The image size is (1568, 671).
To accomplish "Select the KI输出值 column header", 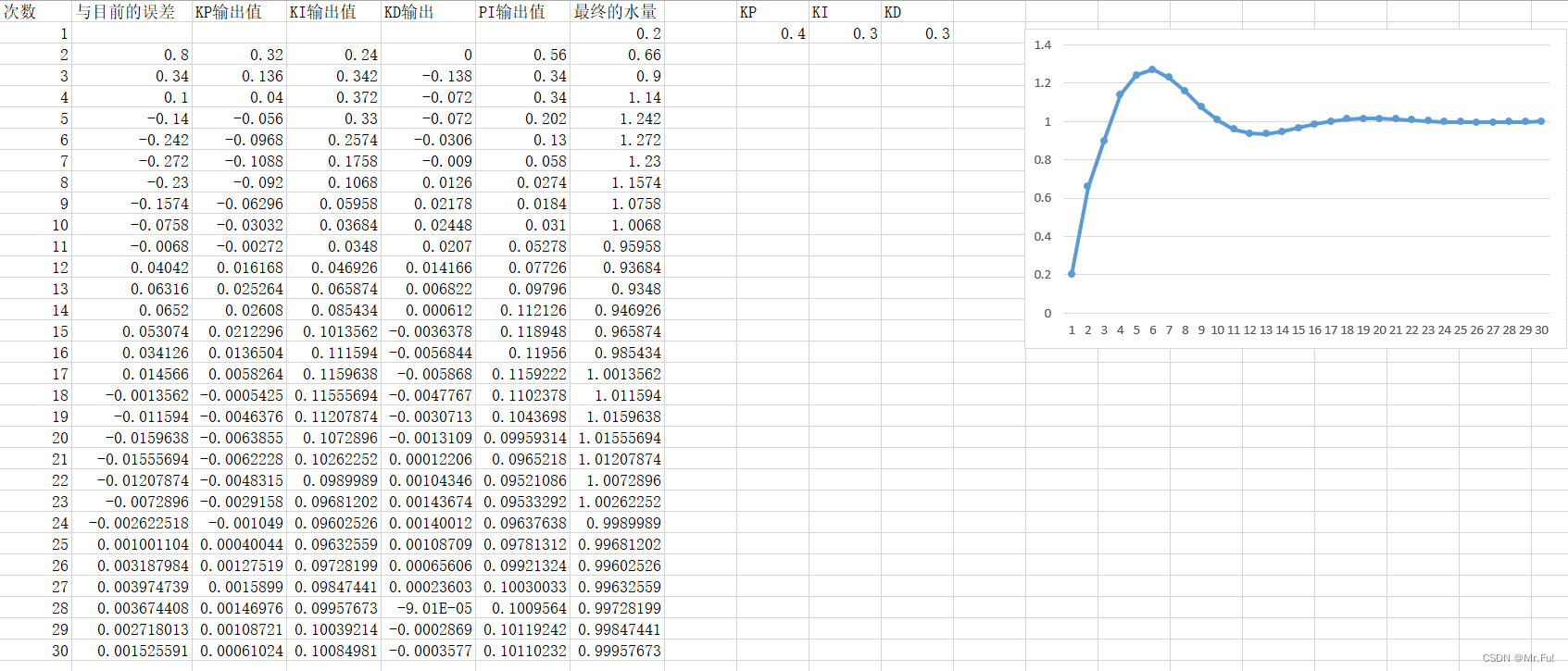I will coord(333,11).
